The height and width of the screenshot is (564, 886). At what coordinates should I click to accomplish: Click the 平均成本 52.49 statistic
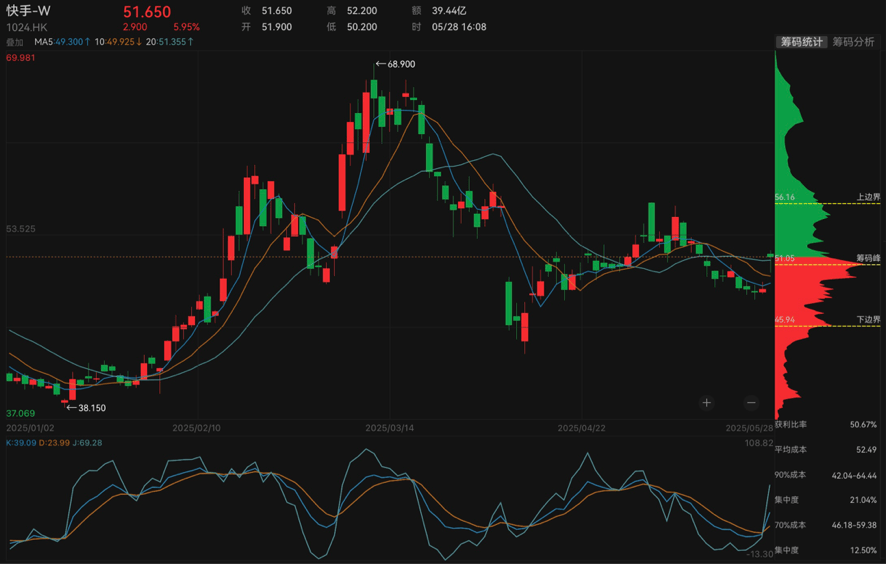click(x=830, y=450)
